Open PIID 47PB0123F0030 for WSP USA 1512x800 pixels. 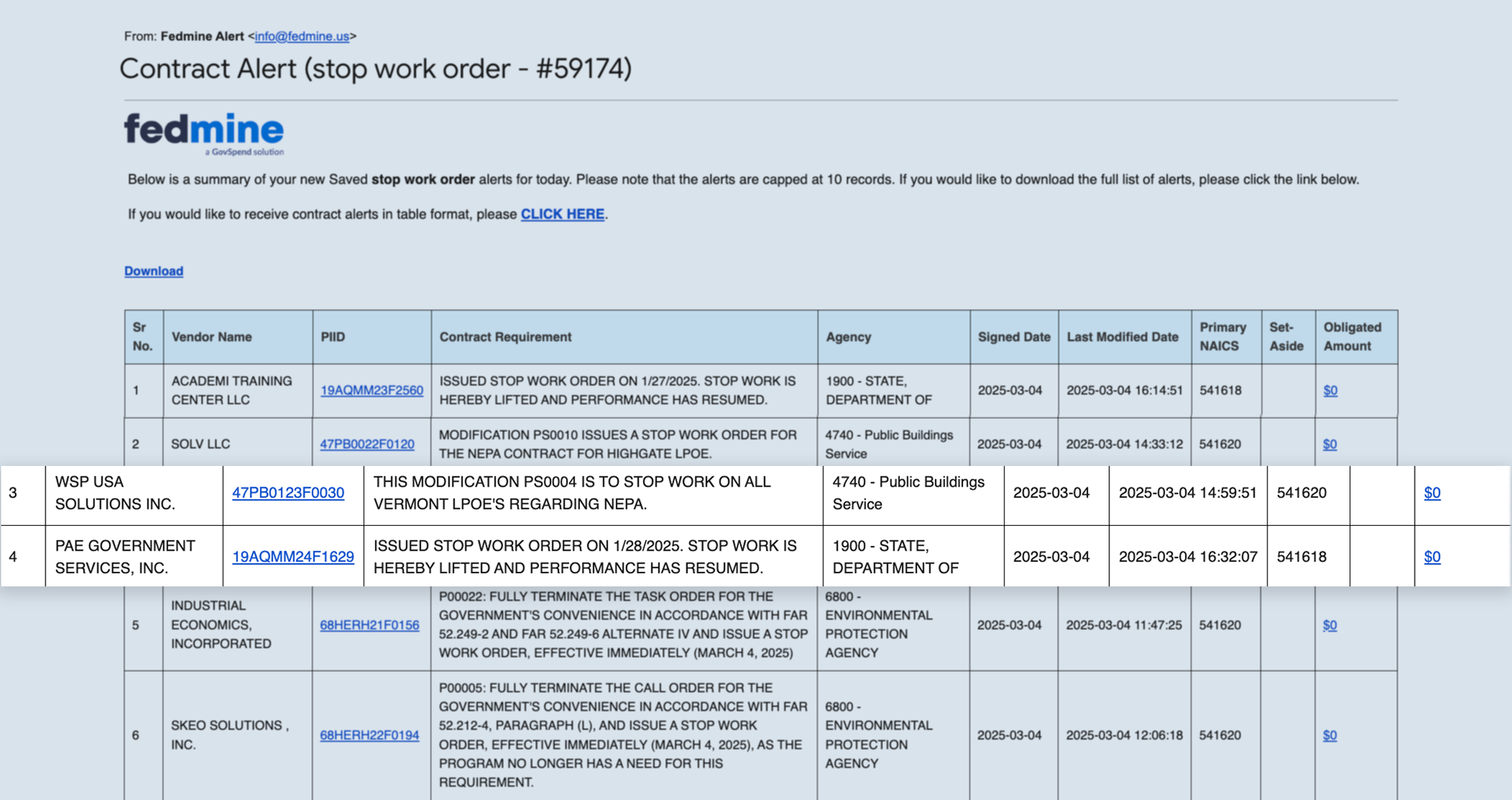coord(288,493)
